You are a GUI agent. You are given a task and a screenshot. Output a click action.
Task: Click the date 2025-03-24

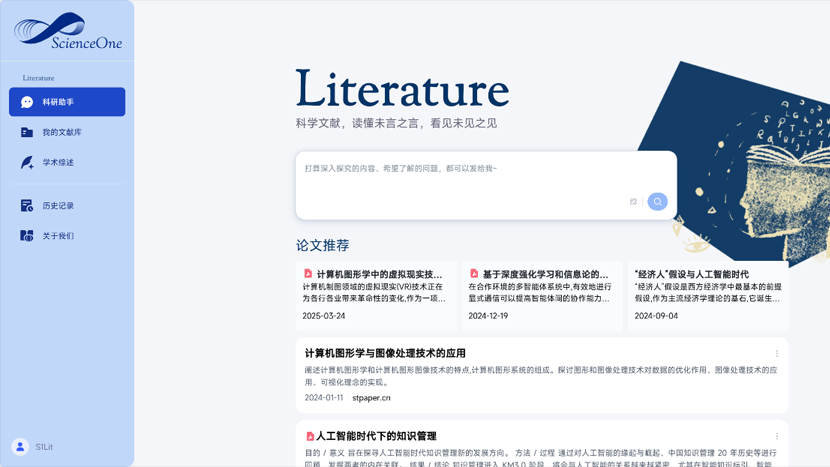pos(323,316)
